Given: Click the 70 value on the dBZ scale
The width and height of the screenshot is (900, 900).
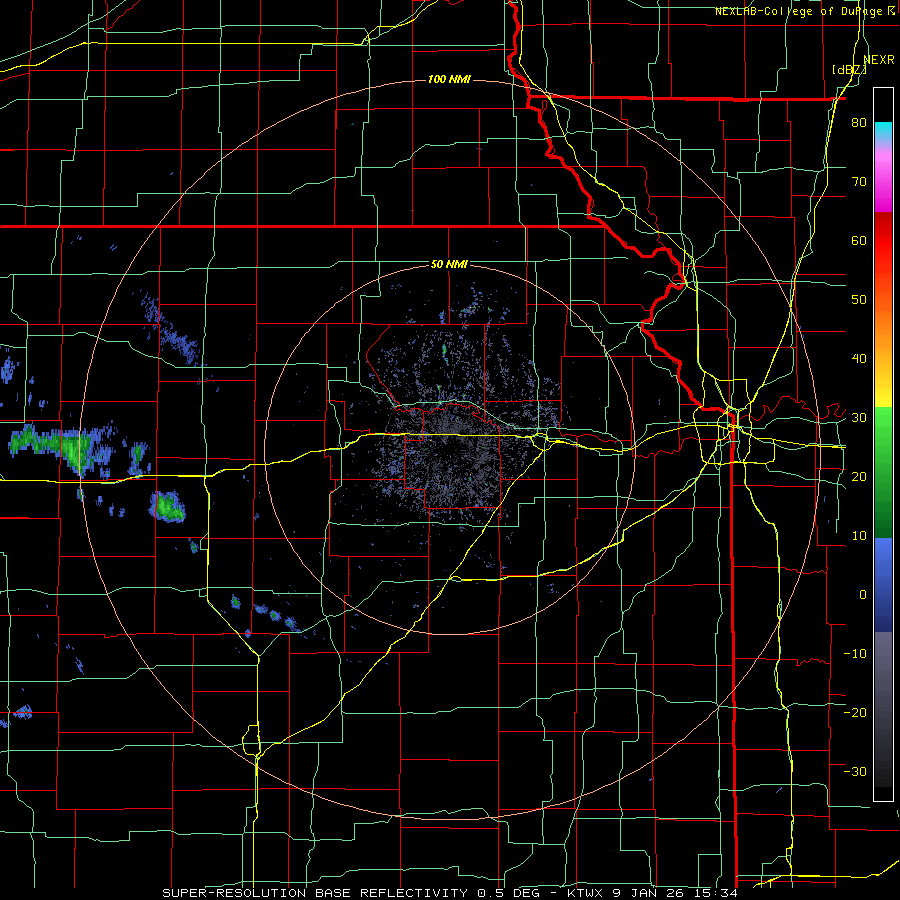Looking at the screenshot, I should 859,182.
